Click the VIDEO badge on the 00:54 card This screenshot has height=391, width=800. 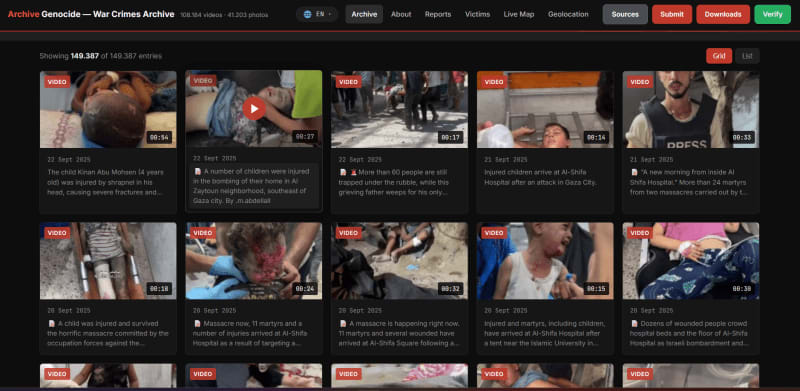click(57, 82)
